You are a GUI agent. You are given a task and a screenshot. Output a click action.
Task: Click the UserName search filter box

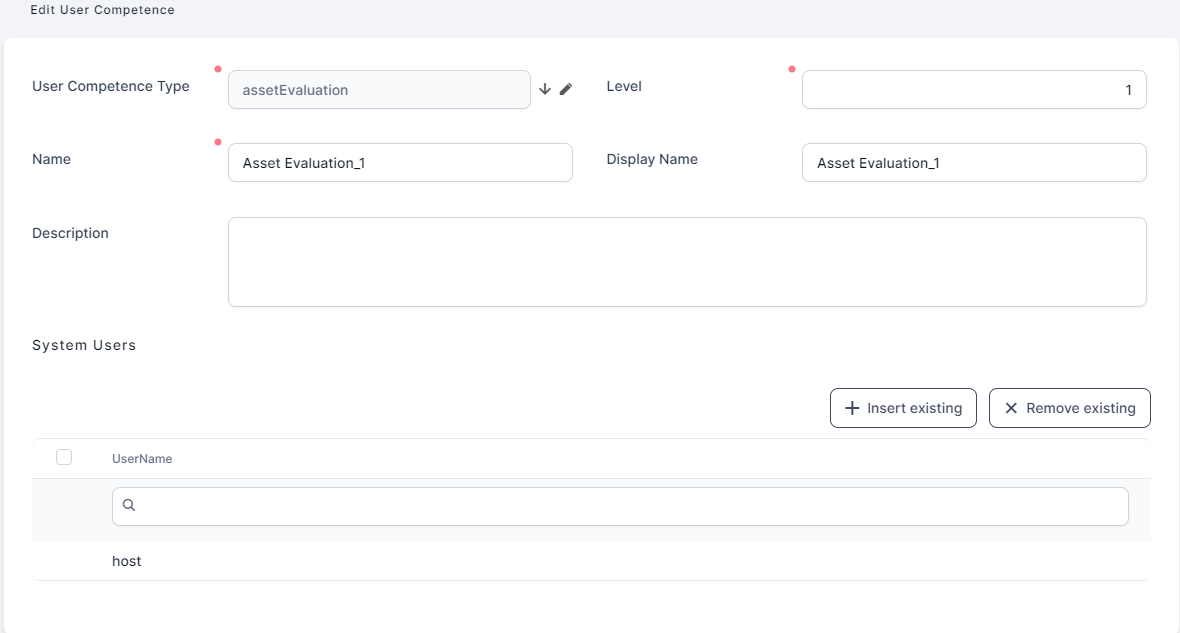coord(630,506)
